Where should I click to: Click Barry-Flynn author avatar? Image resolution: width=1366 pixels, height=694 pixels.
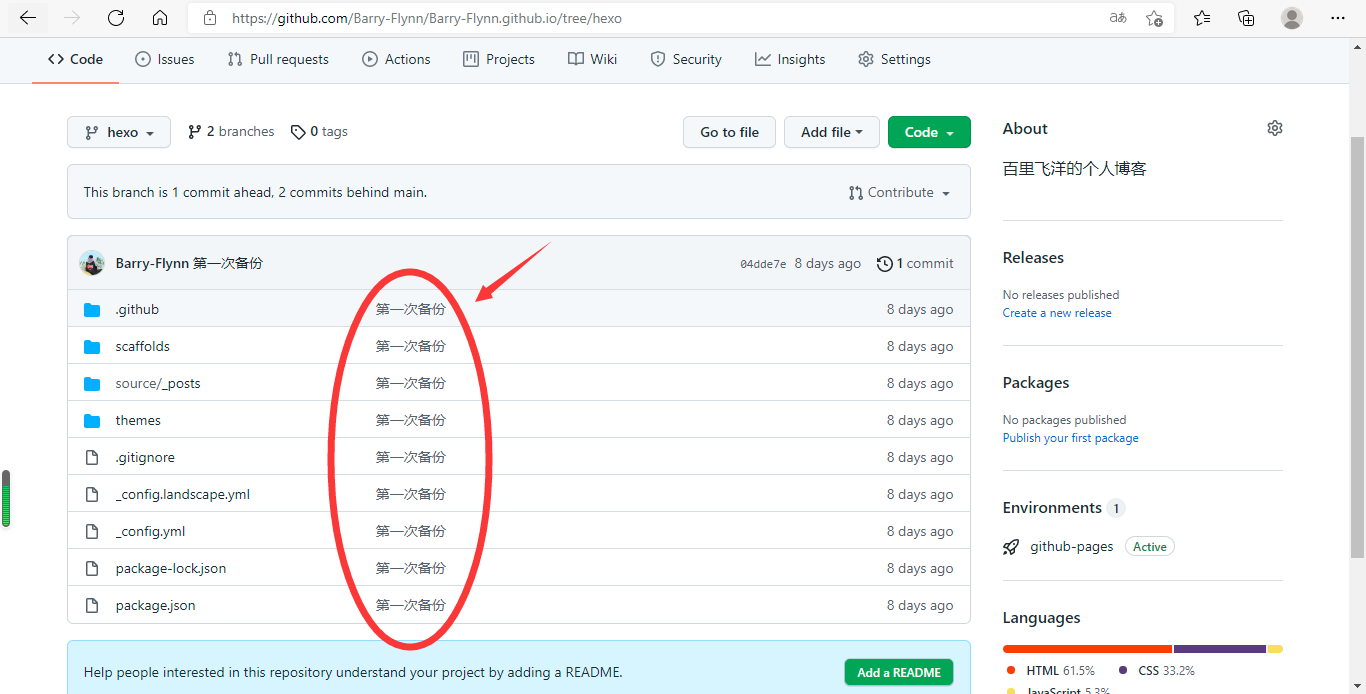[x=92, y=263]
